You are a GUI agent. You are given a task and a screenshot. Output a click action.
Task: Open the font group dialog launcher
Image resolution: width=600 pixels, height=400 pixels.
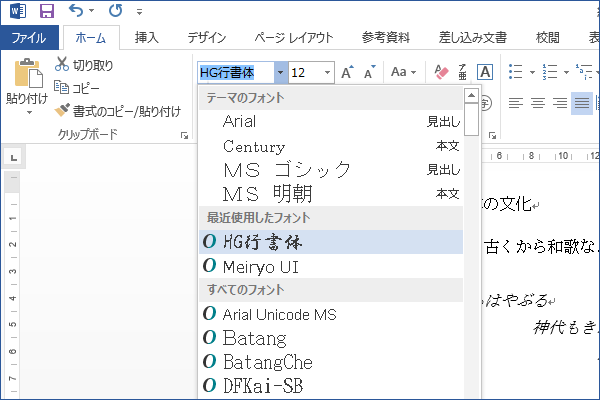[x=492, y=136]
